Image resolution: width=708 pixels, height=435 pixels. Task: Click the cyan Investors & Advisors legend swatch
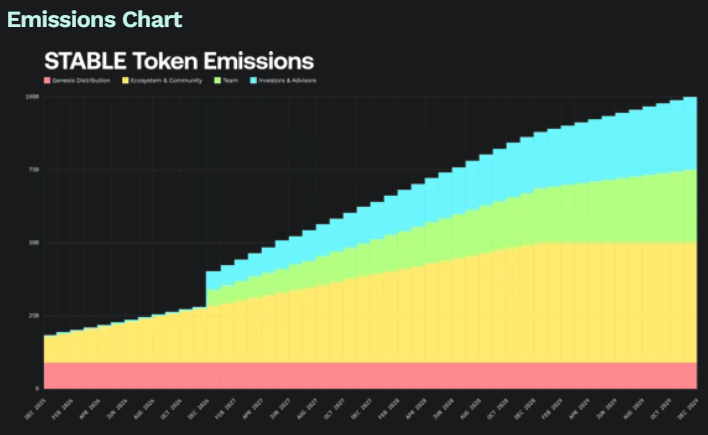point(252,80)
